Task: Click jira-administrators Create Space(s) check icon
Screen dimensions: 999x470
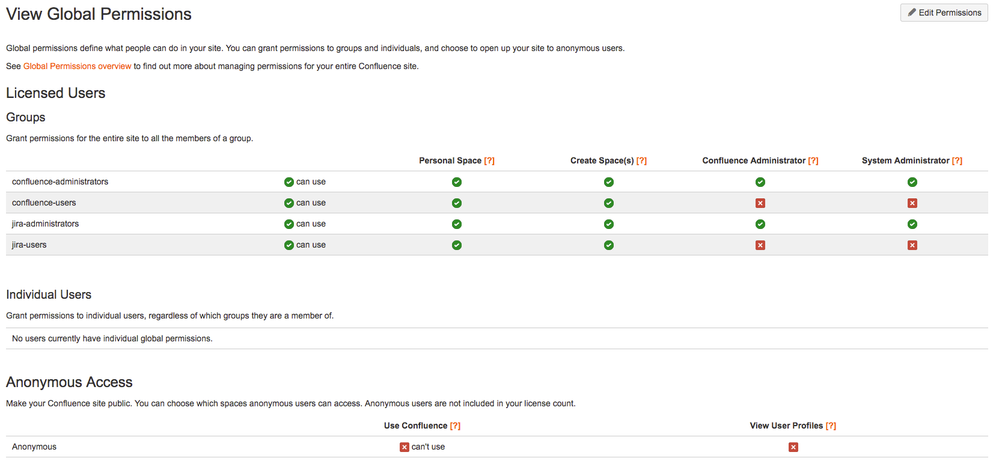Action: (609, 224)
